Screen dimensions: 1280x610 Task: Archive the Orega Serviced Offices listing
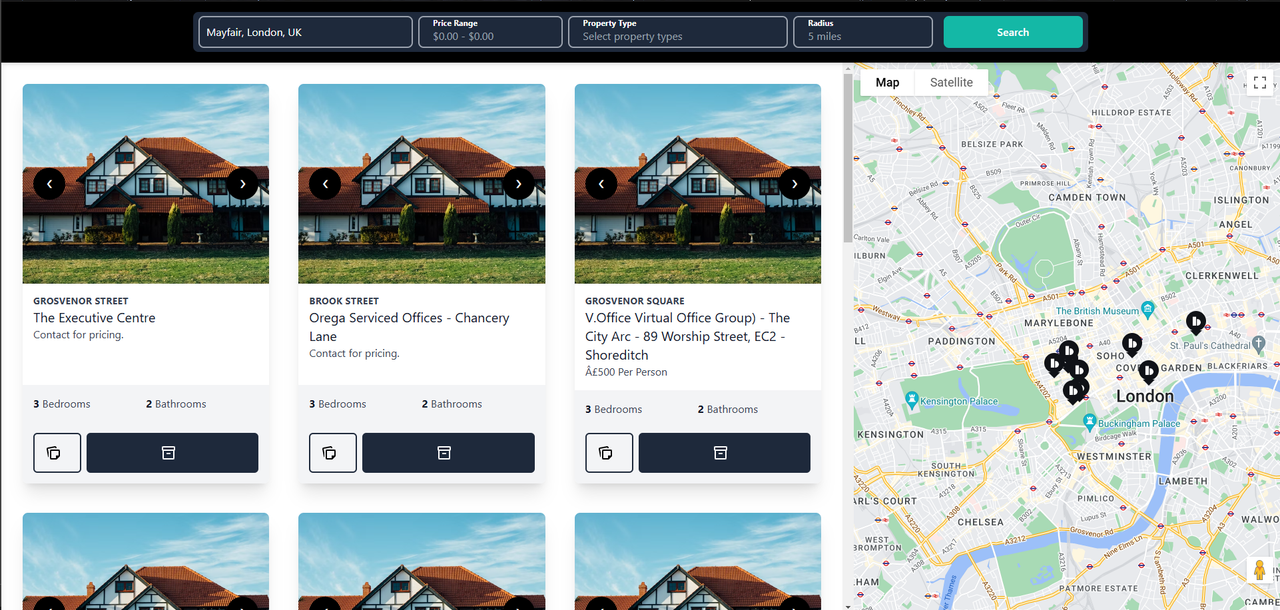tap(448, 453)
